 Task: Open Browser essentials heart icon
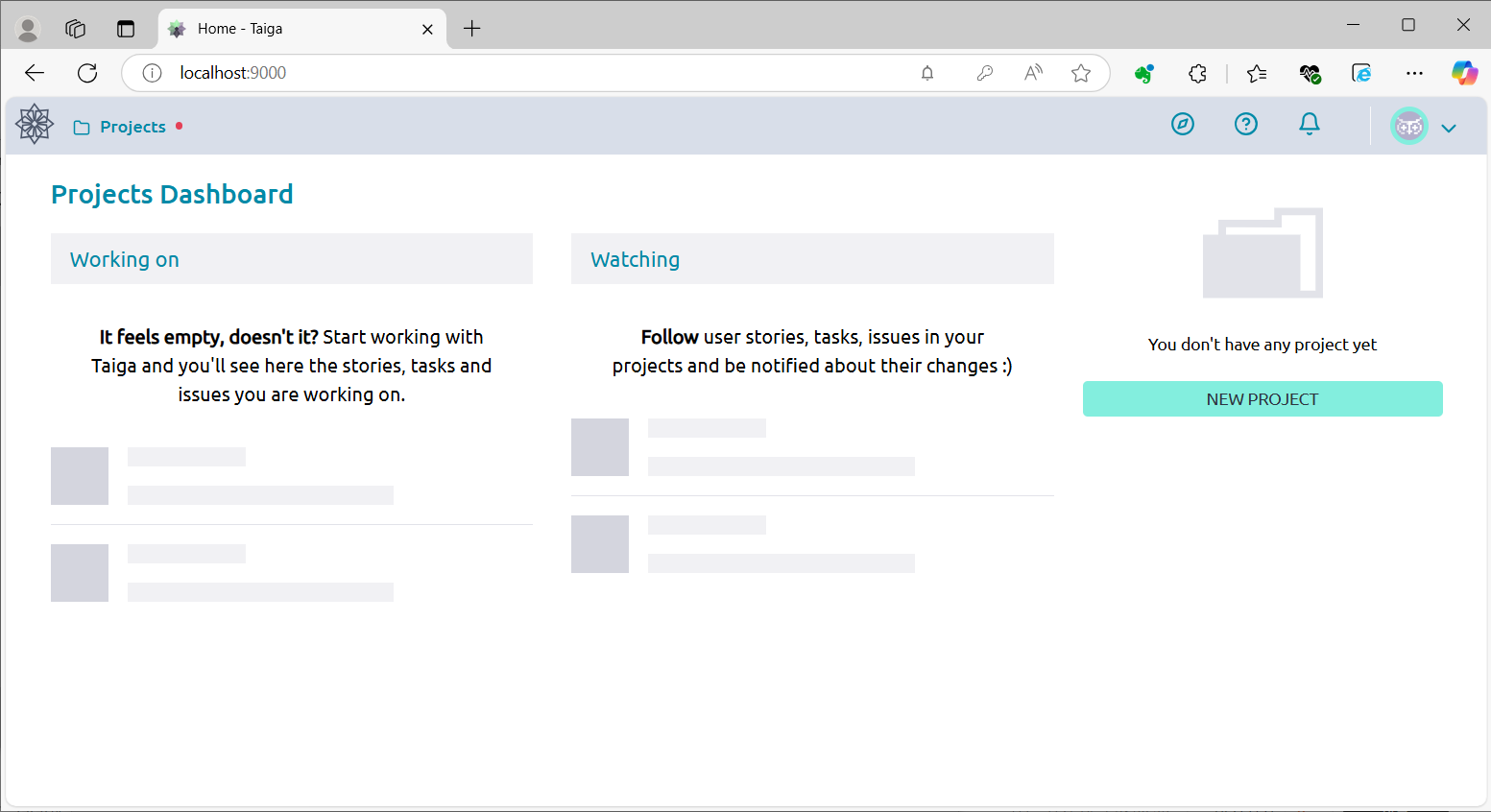1310,73
